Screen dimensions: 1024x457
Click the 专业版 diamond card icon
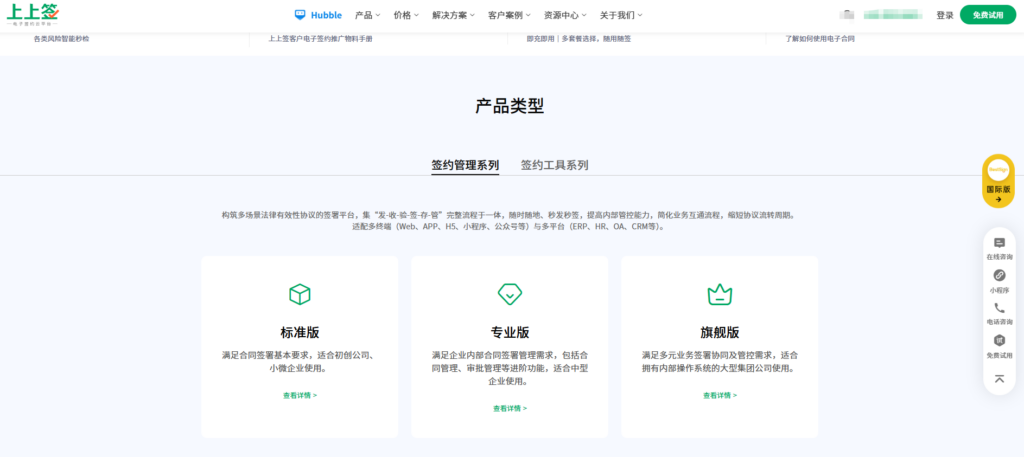(509, 294)
